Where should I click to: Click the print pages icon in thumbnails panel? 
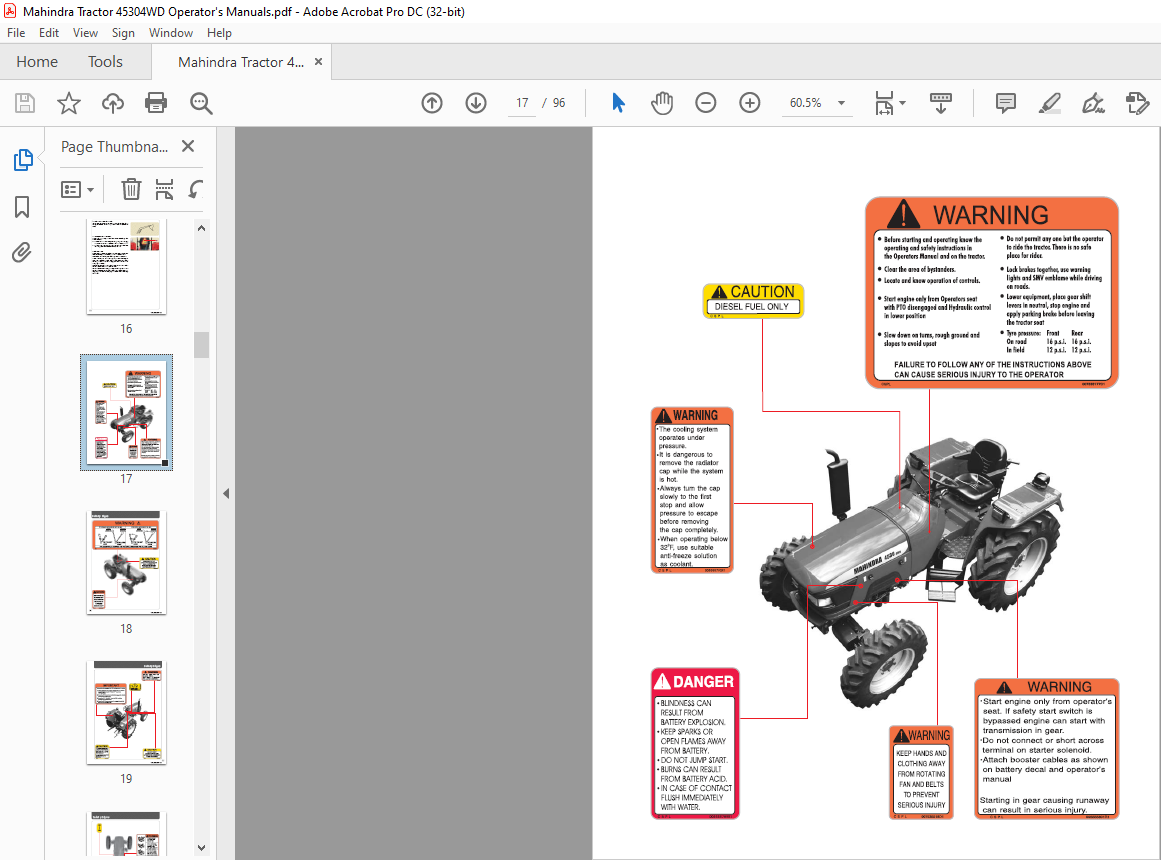(x=164, y=190)
